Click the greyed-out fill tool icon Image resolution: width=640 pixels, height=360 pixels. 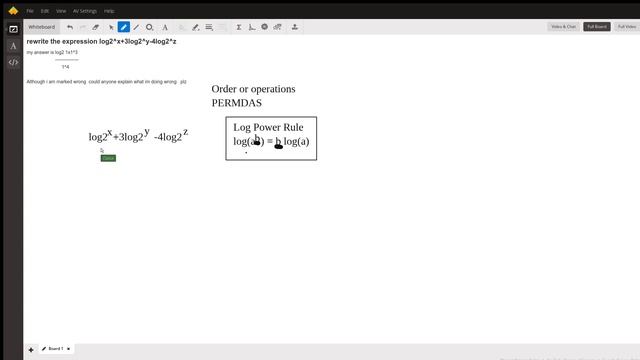coord(182,27)
